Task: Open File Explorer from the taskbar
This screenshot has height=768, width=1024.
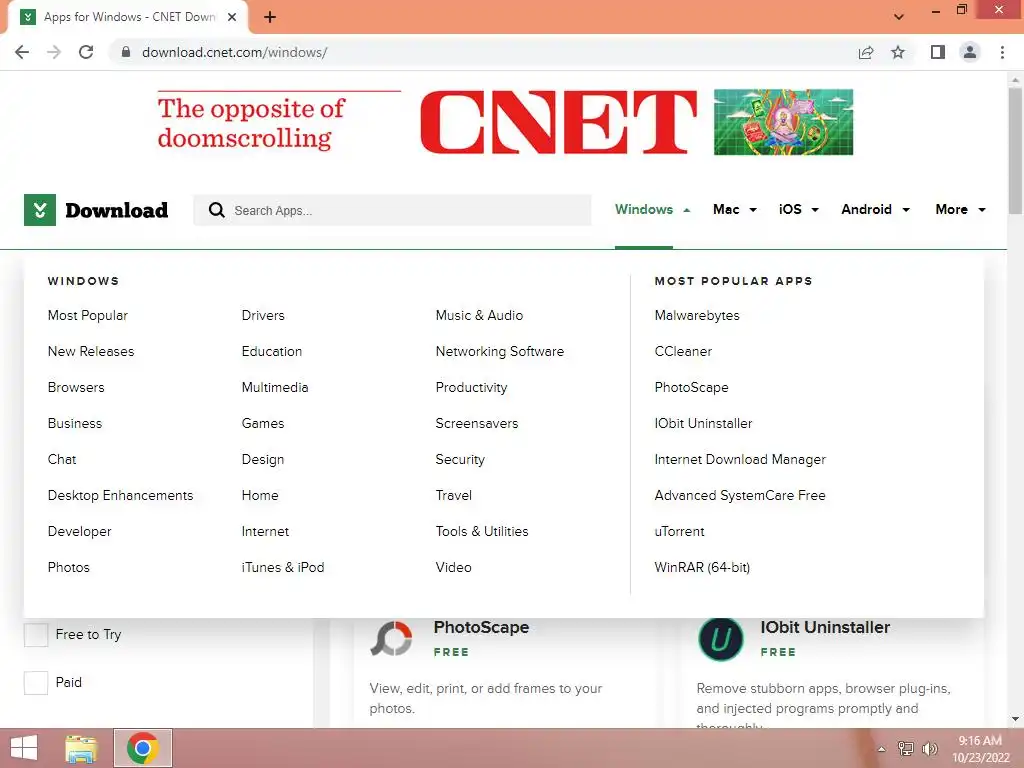Action: coord(81,748)
